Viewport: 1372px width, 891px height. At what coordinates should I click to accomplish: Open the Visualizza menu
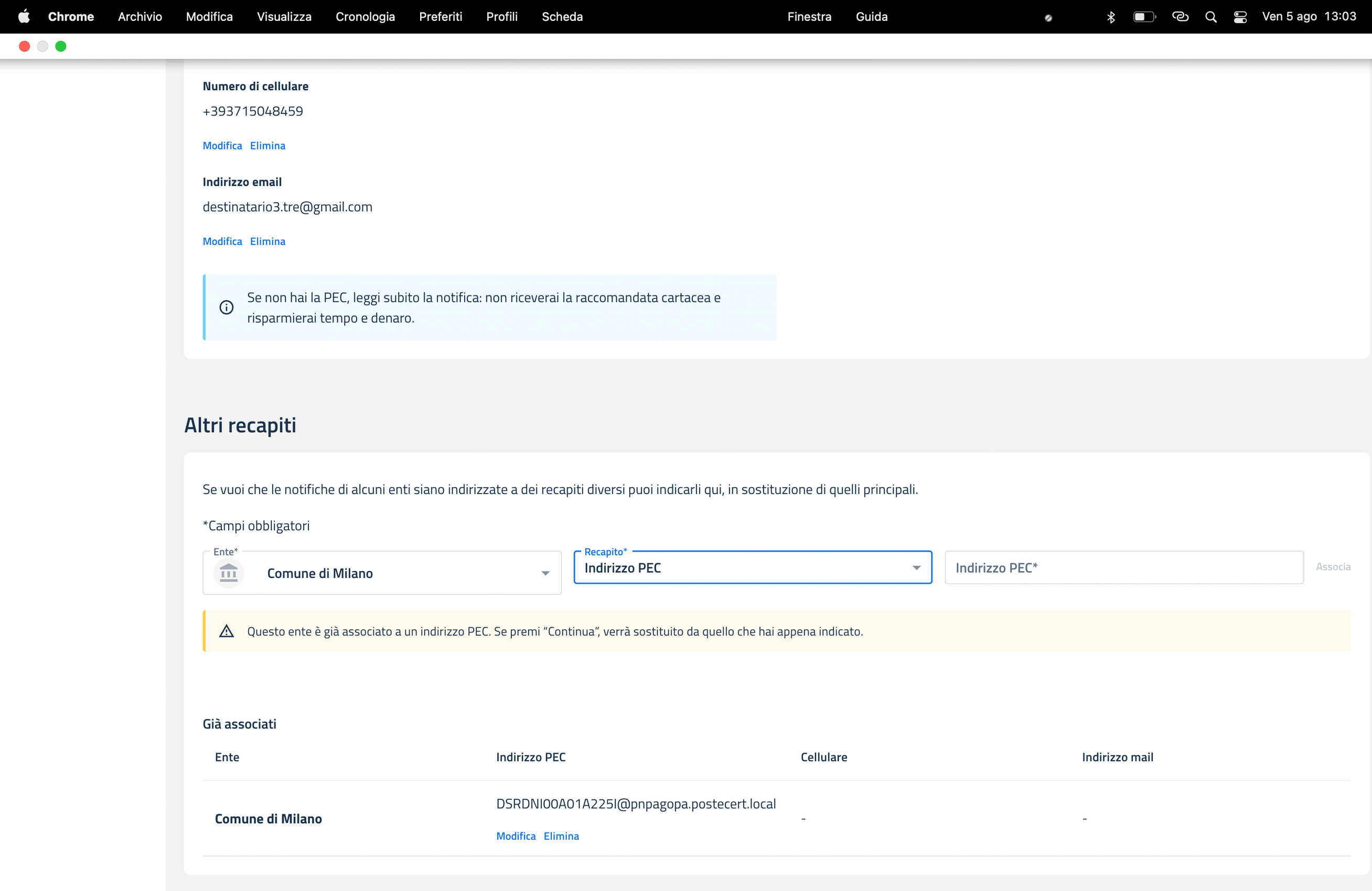[x=284, y=17]
